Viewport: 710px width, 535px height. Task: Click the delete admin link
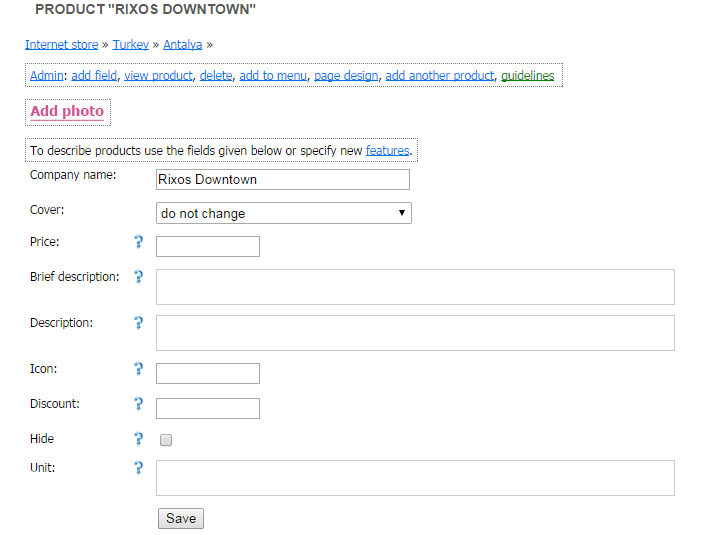coord(216,76)
